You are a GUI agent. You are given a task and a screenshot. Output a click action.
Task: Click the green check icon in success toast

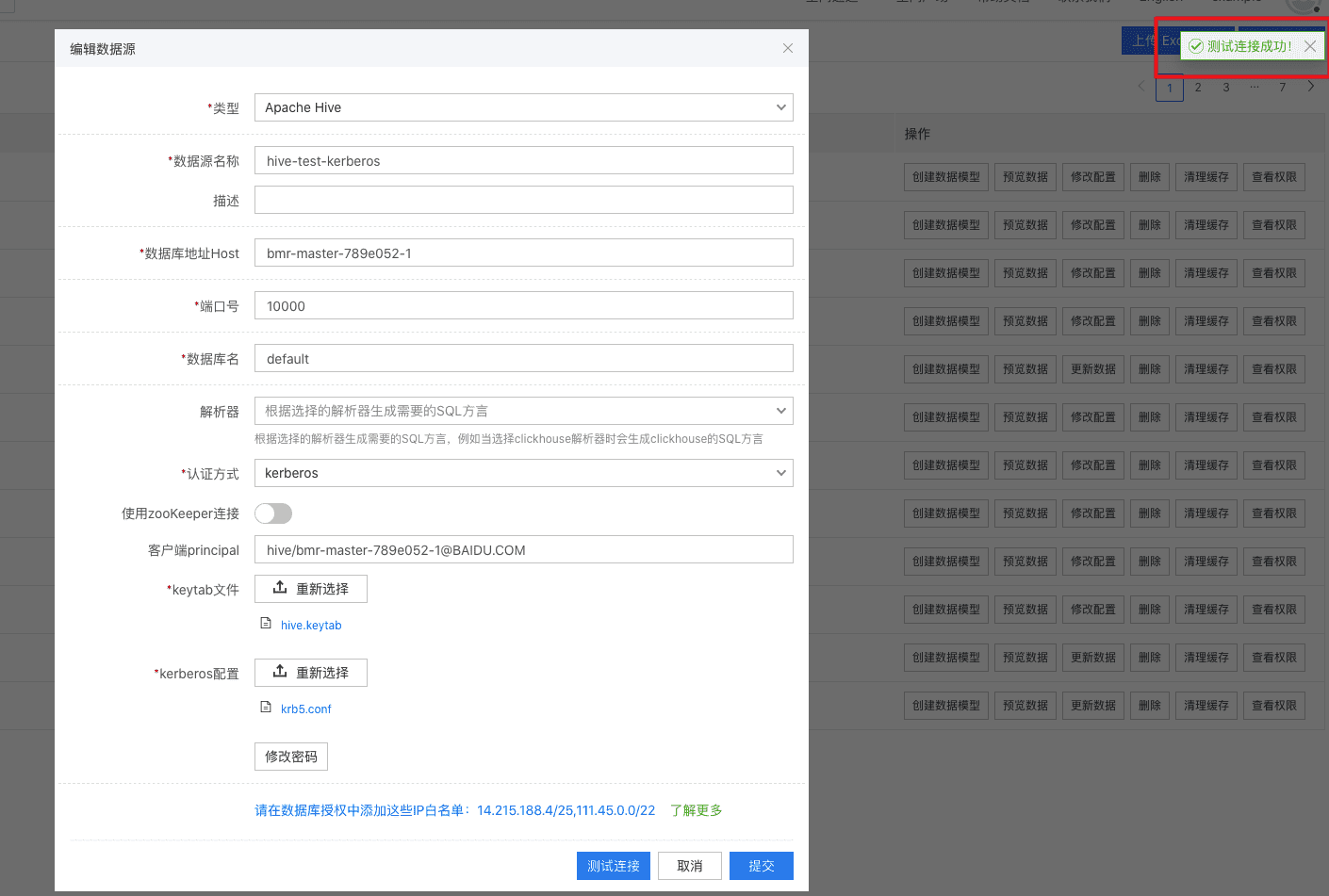point(1196,46)
